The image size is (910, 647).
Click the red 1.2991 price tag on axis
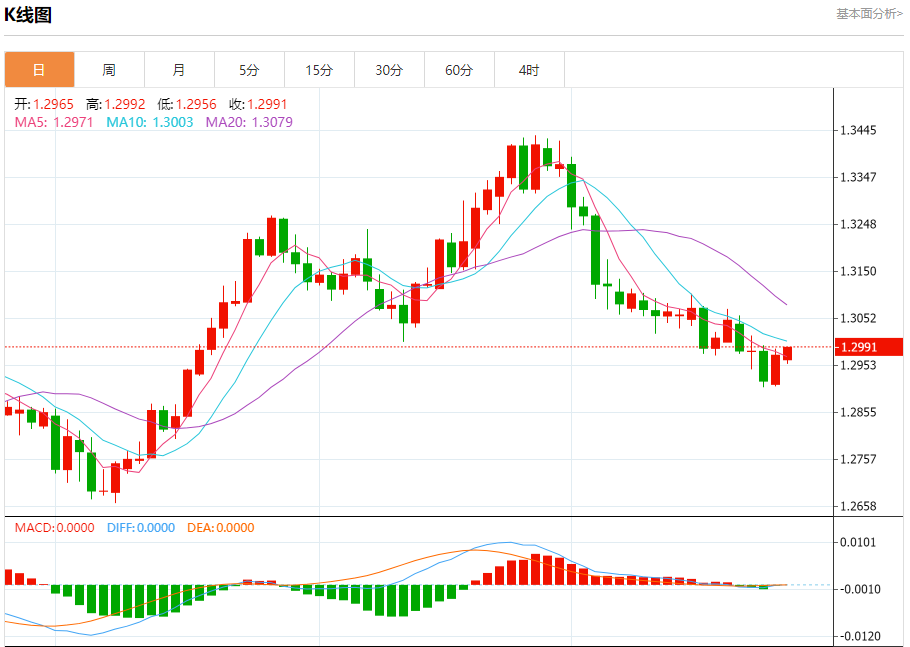coord(871,347)
